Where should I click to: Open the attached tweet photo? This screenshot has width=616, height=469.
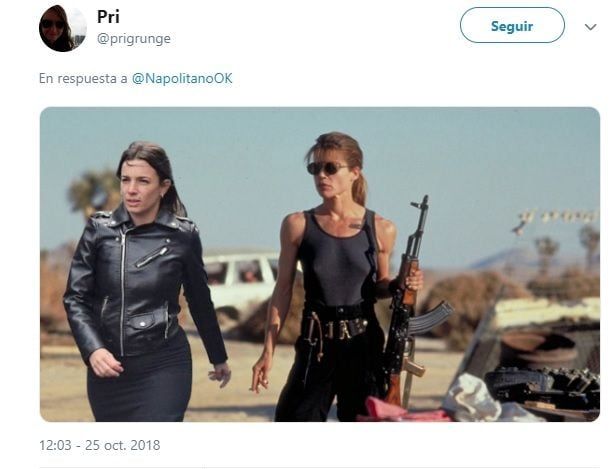pyautogui.click(x=320, y=264)
